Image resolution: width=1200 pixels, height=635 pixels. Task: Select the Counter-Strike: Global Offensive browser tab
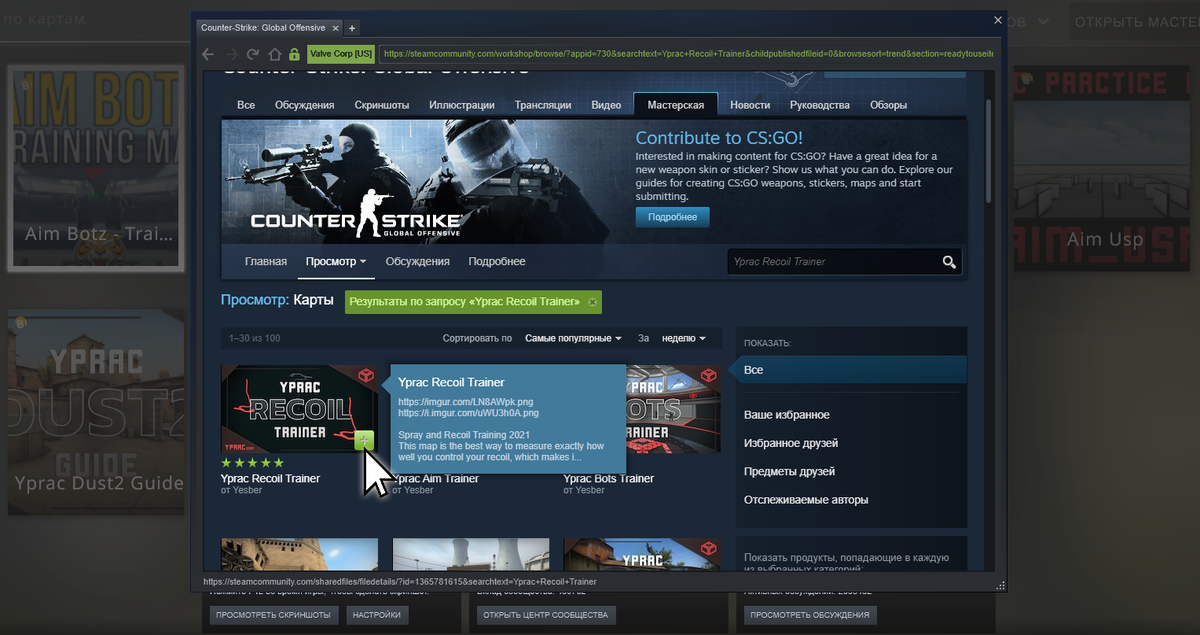tap(262, 28)
